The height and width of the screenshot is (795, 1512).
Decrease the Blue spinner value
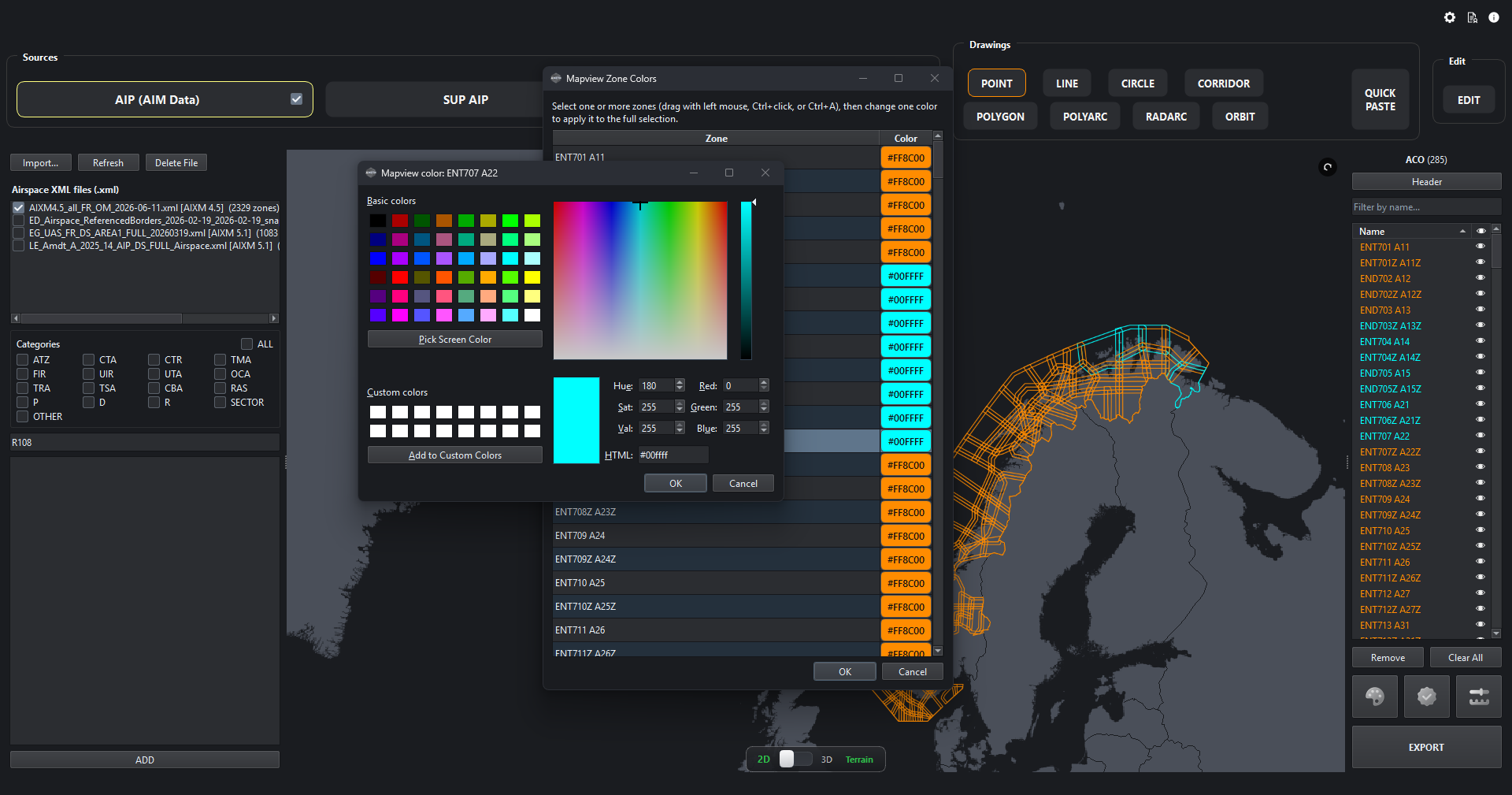[764, 431]
